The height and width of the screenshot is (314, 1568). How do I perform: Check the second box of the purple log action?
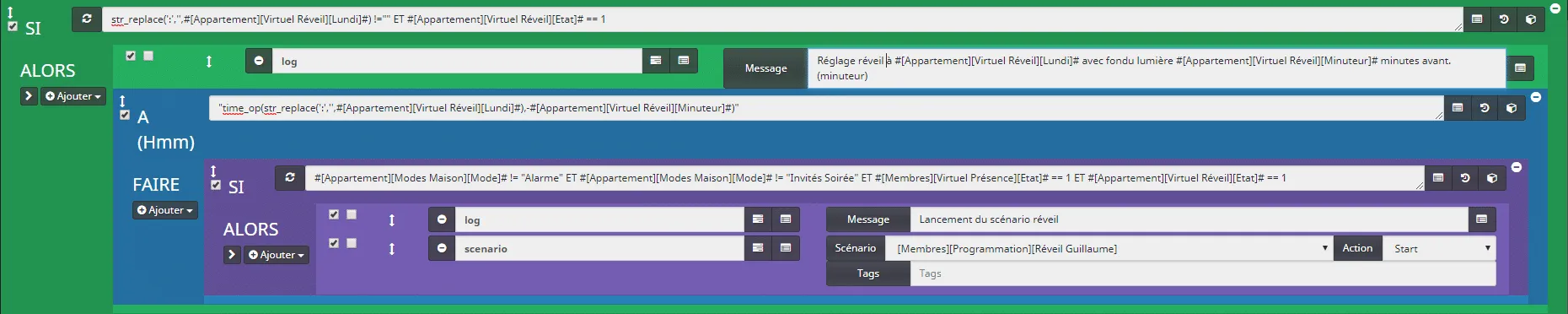(x=352, y=214)
